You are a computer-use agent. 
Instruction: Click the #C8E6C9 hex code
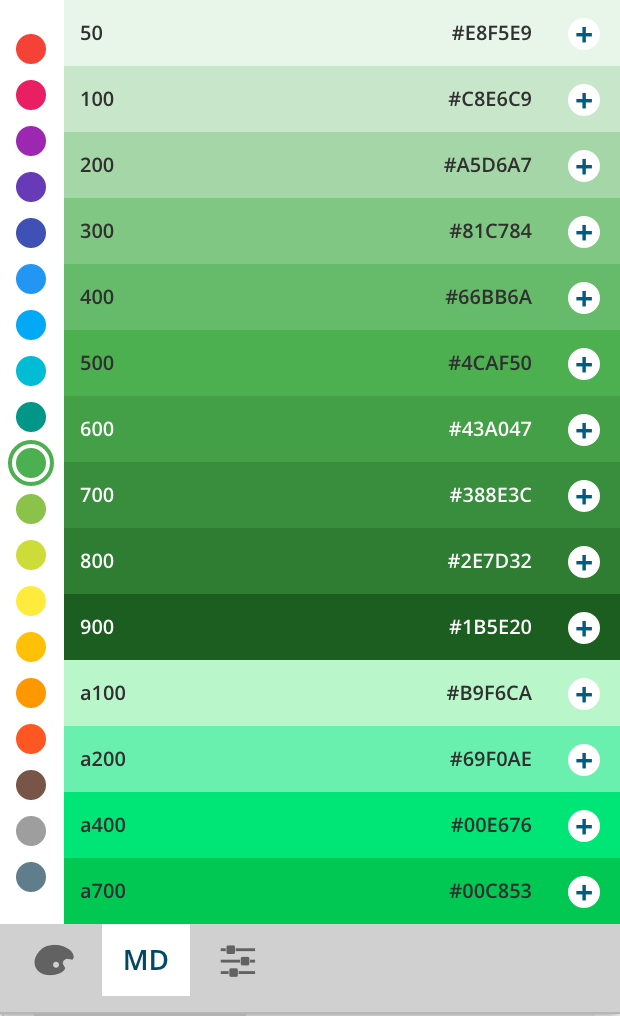point(490,100)
